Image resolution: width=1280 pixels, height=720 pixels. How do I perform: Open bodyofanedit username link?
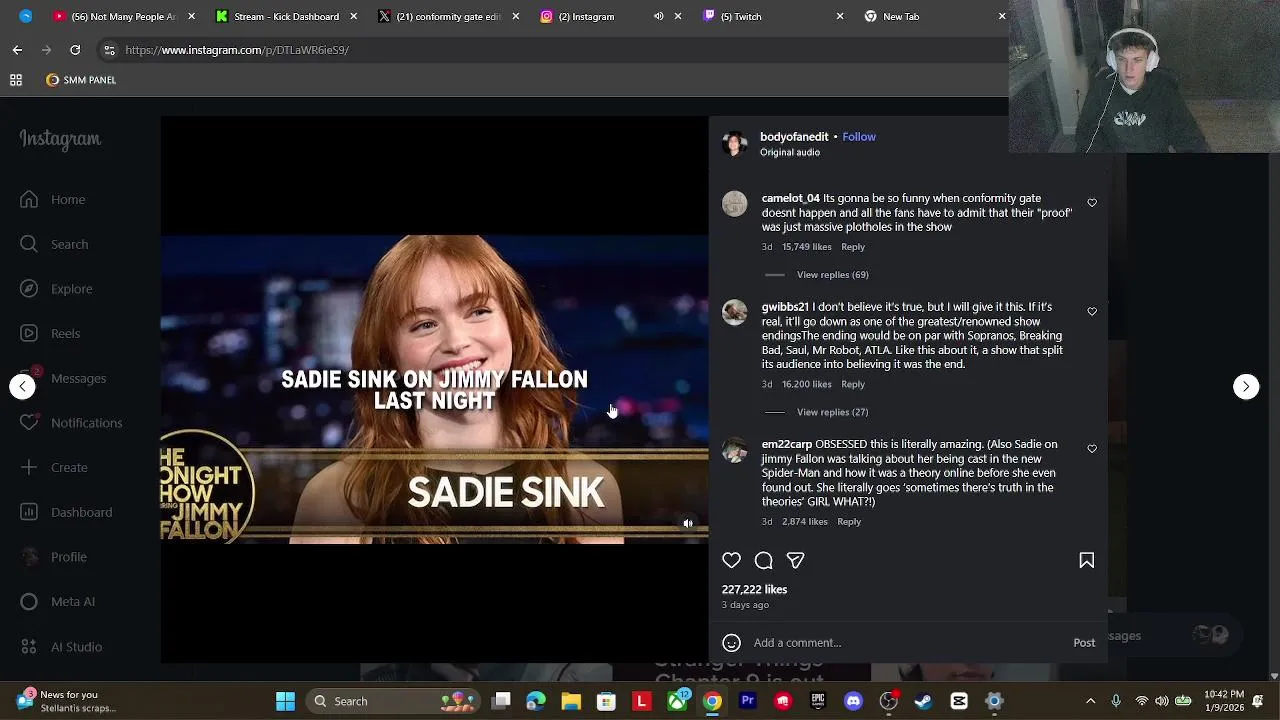(x=794, y=137)
